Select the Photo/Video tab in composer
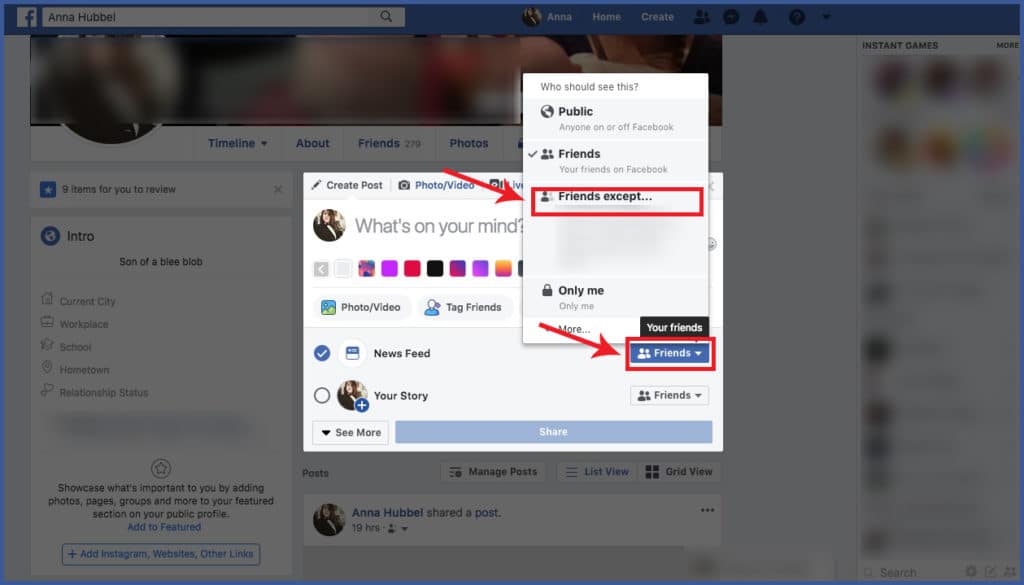The image size is (1024, 585). pyautogui.click(x=436, y=185)
